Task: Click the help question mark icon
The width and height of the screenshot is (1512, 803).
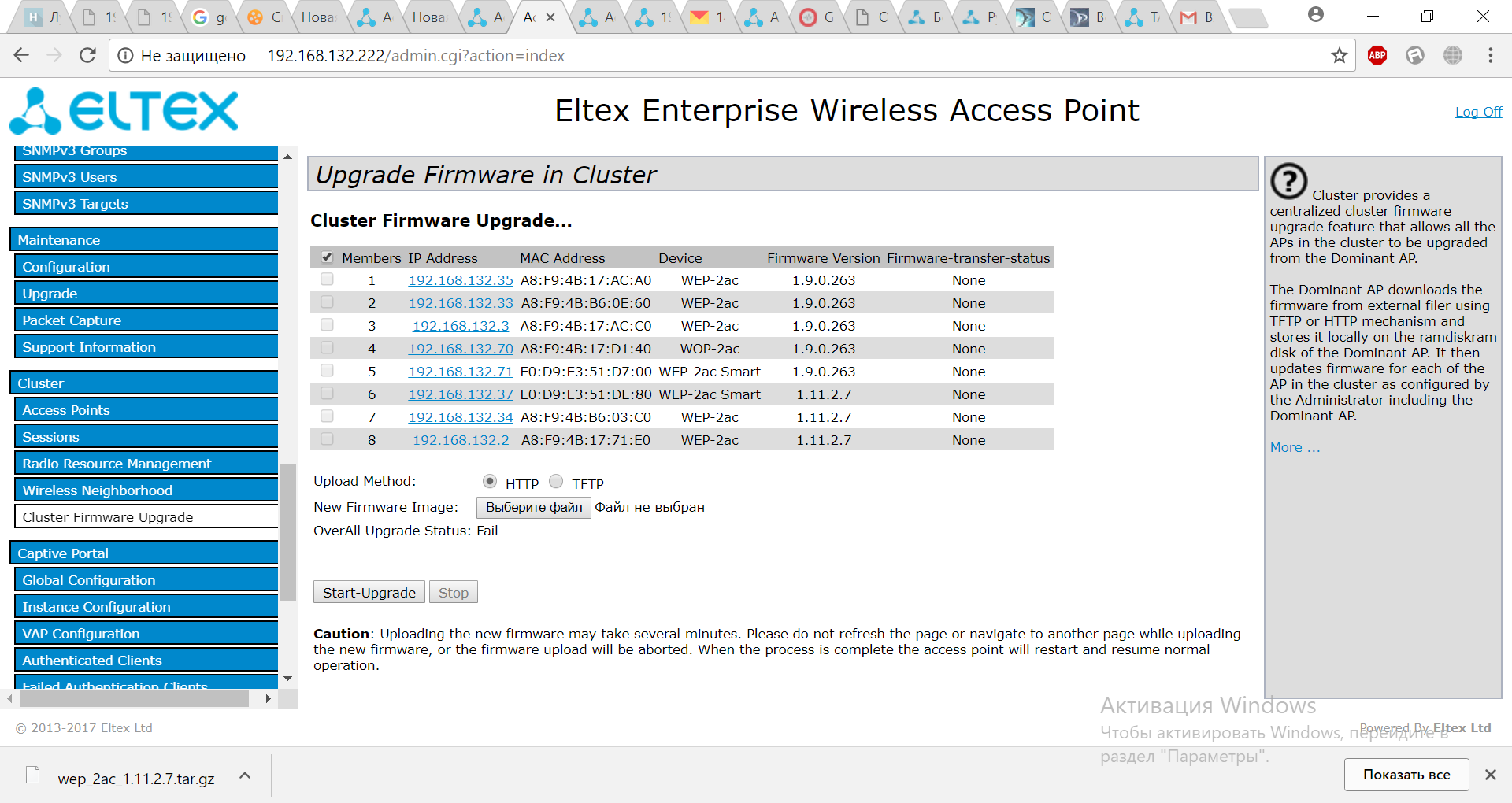Action: tap(1288, 181)
